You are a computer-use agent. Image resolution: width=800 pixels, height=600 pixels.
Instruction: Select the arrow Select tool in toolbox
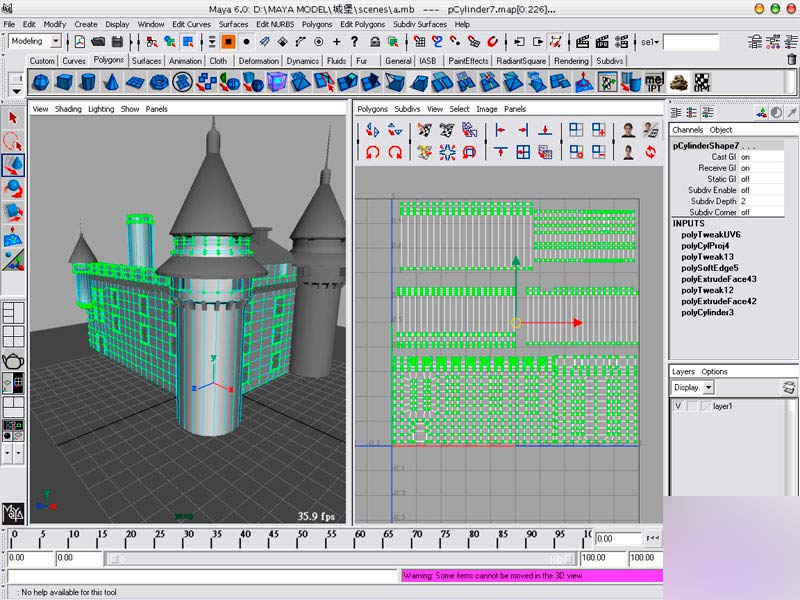coord(13,118)
